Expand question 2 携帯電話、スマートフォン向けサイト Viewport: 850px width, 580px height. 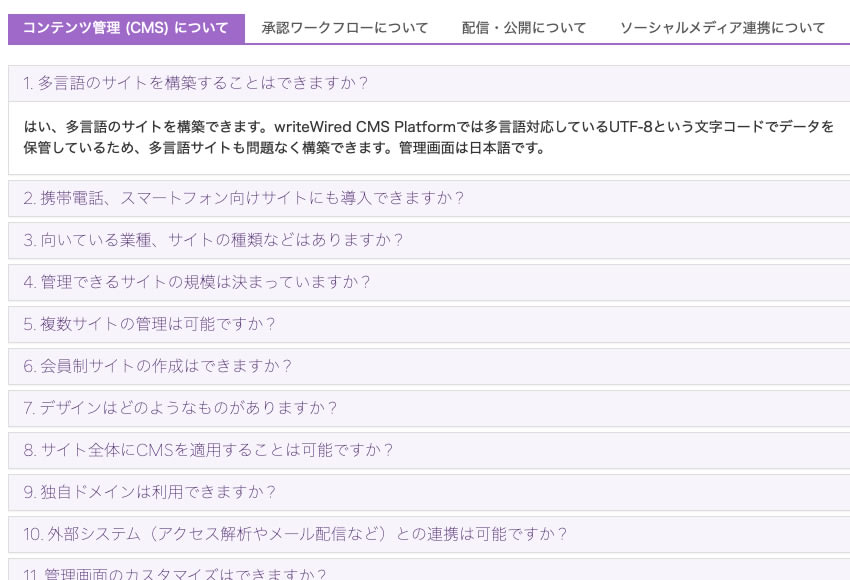click(429, 198)
